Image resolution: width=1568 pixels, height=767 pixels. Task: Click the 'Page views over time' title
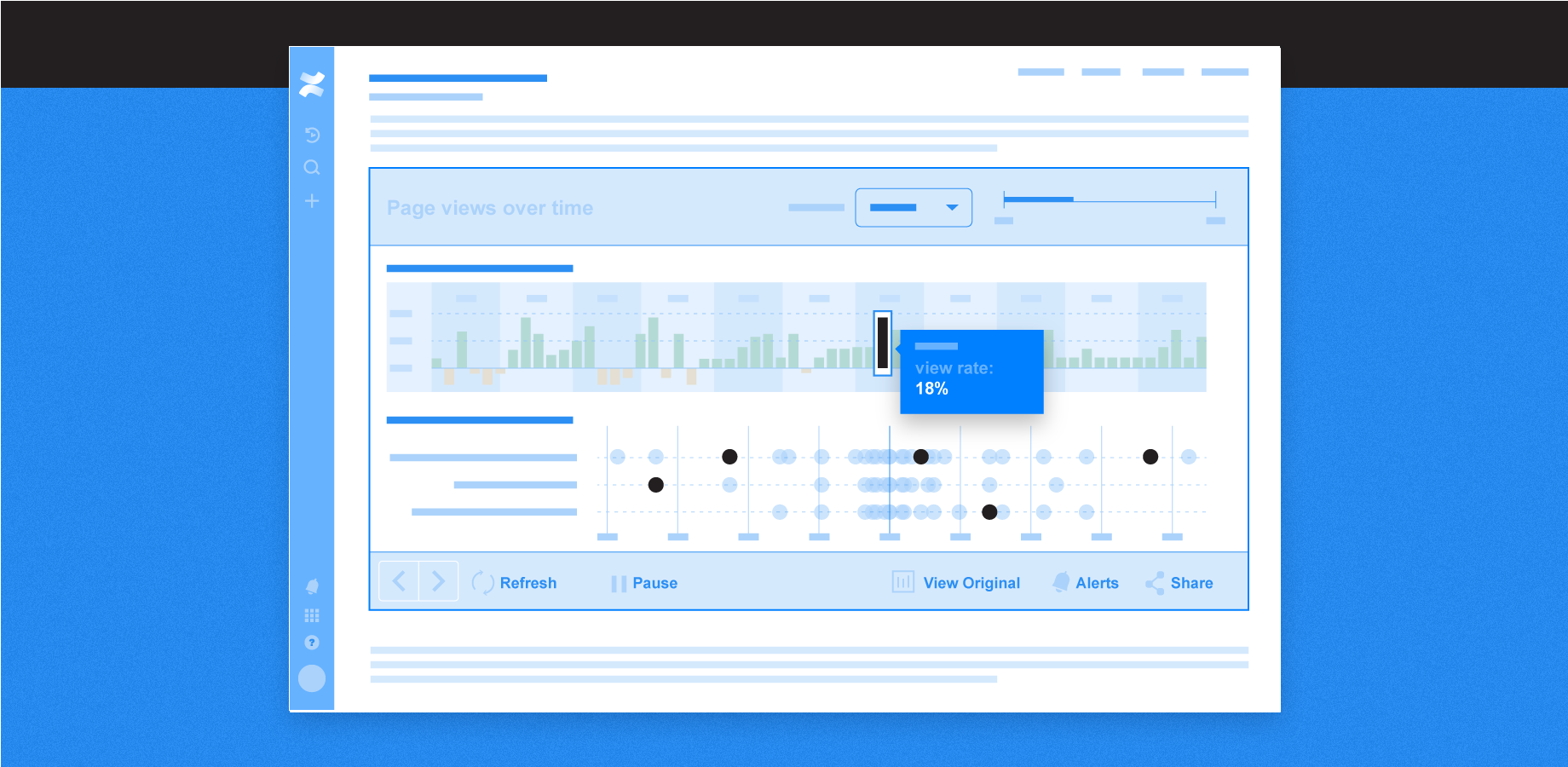click(490, 208)
